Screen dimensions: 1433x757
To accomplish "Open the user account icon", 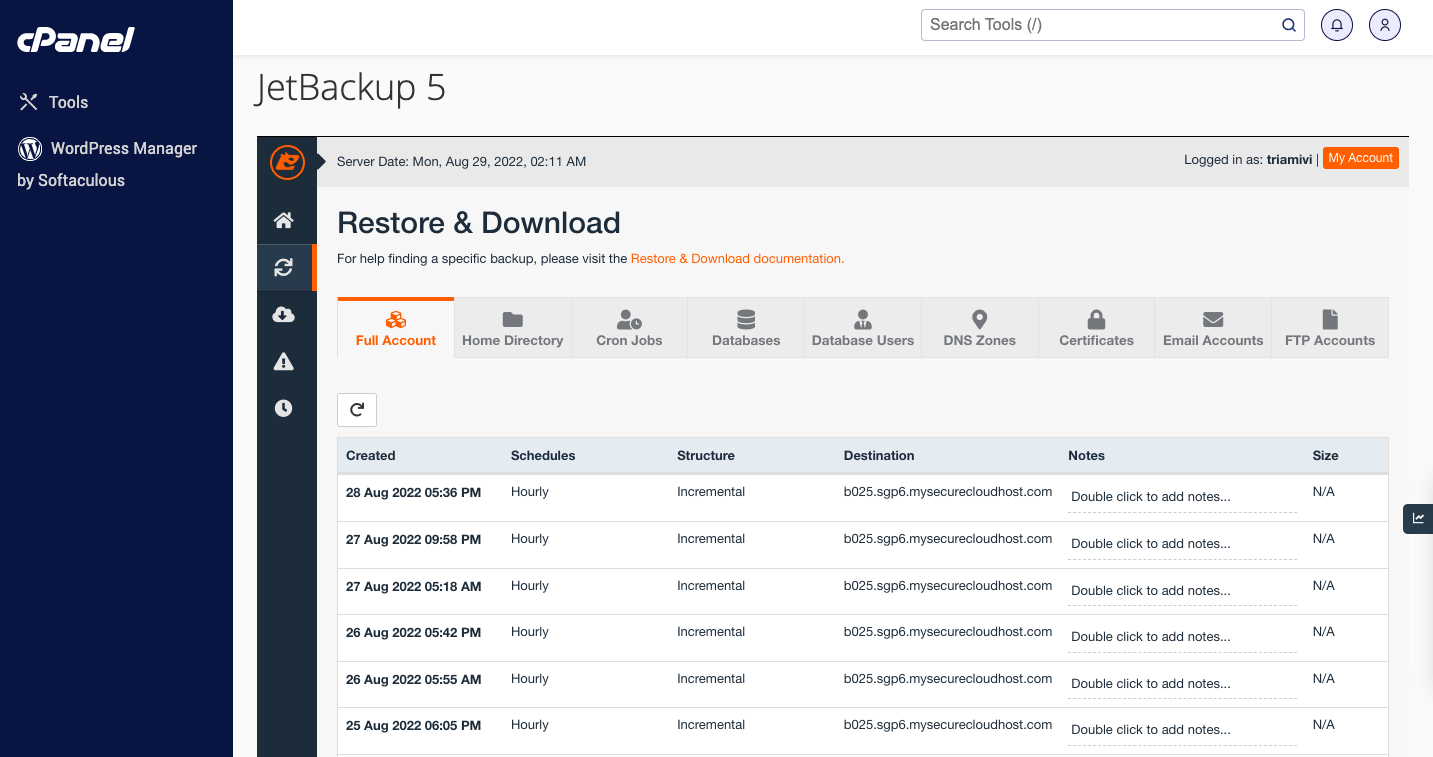I will coord(1385,26).
